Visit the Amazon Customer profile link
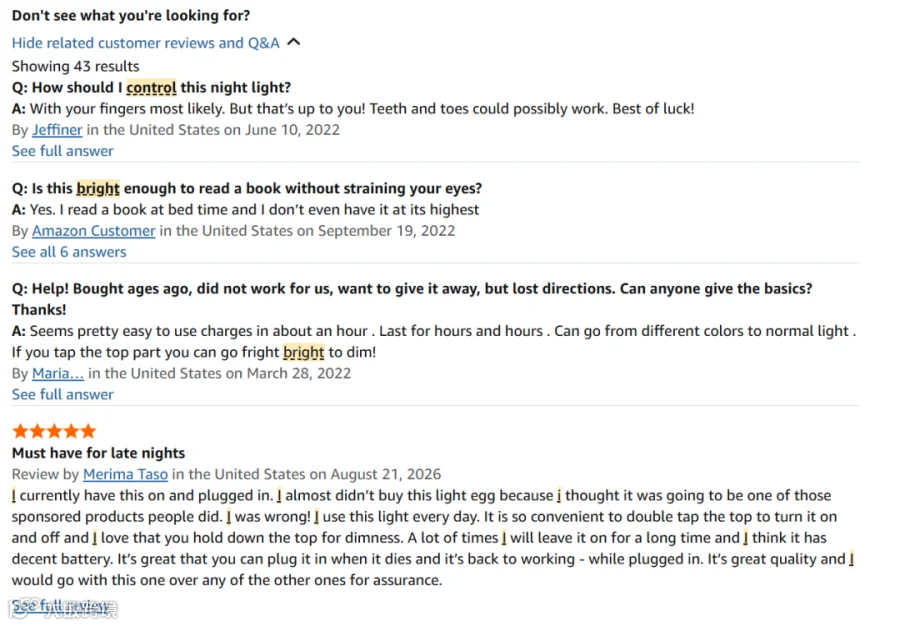Screen dimensions: 900x626 94,231
